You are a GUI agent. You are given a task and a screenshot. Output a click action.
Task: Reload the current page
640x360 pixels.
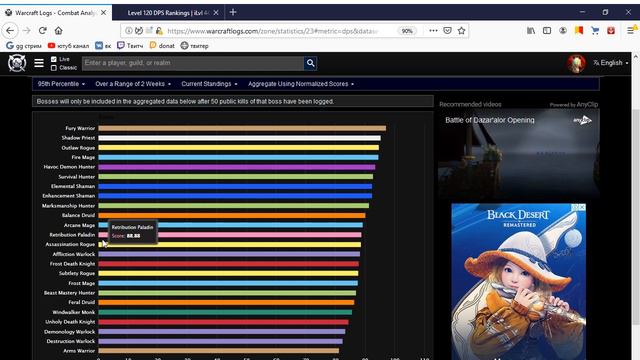point(42,31)
